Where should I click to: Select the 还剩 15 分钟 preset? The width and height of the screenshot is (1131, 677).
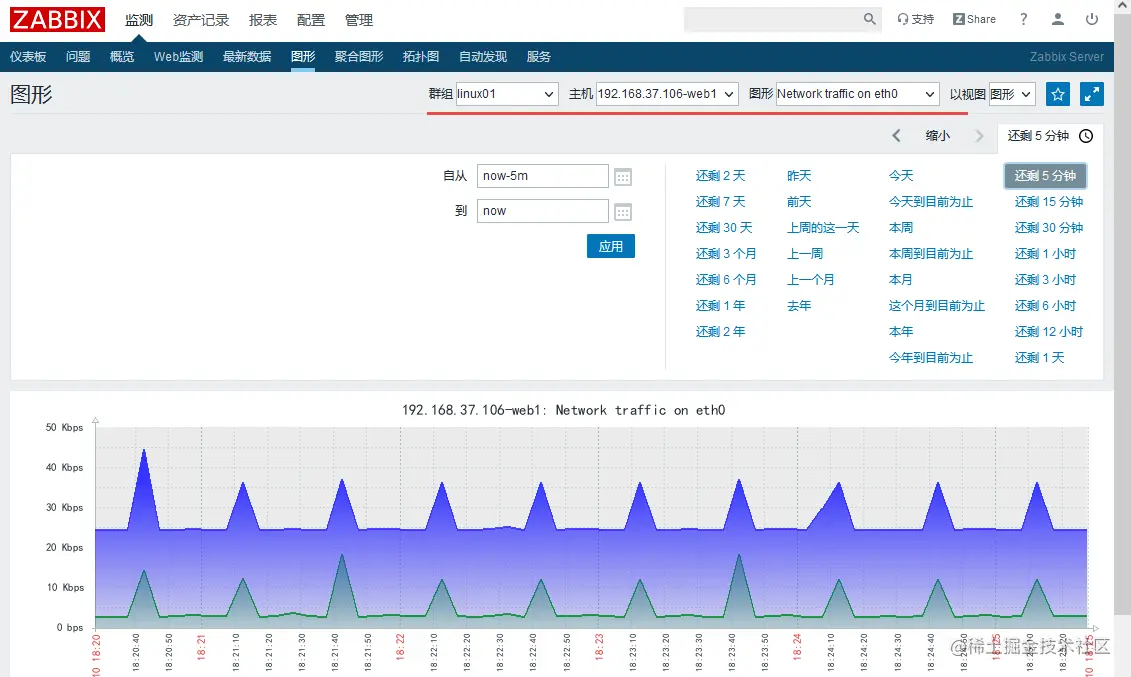(x=1048, y=202)
